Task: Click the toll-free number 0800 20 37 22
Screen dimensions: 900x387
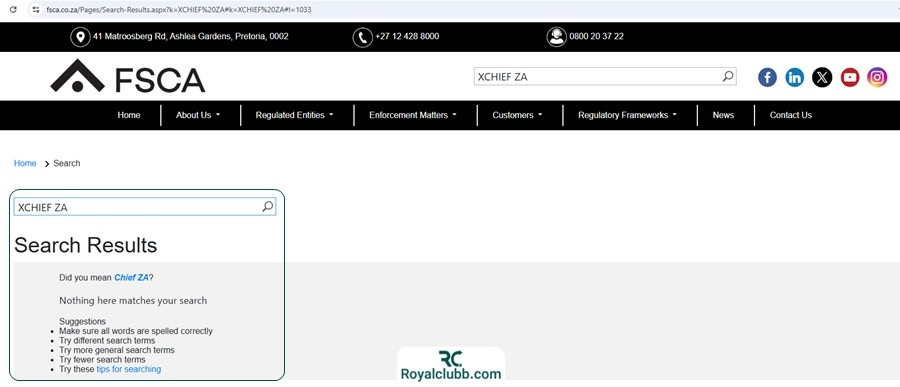Action: [596, 36]
